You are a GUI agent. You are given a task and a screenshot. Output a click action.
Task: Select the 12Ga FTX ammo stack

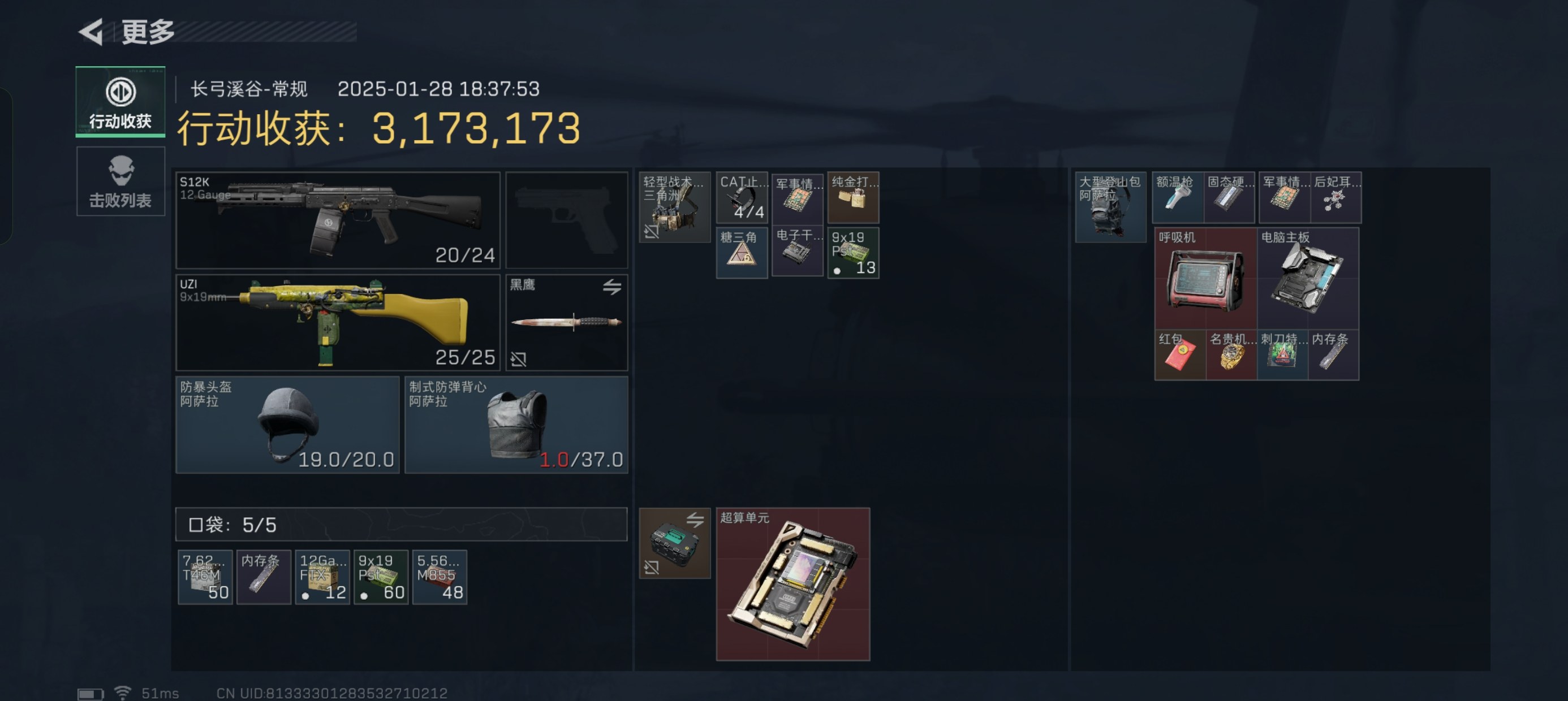[322, 577]
